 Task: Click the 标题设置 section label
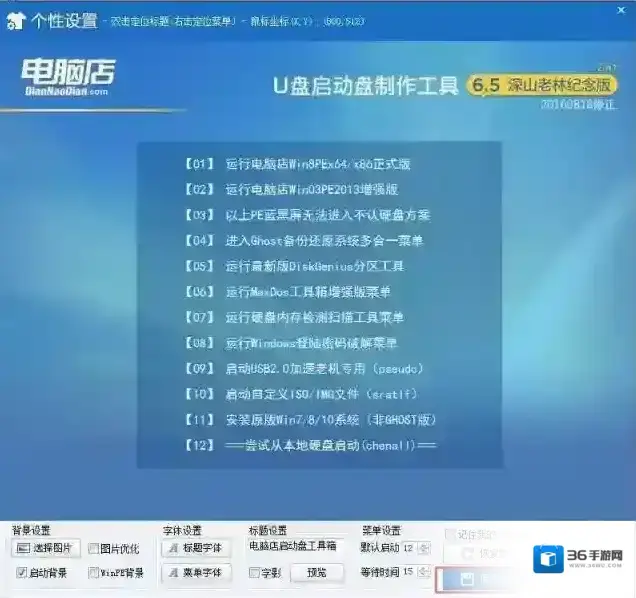pos(268,530)
